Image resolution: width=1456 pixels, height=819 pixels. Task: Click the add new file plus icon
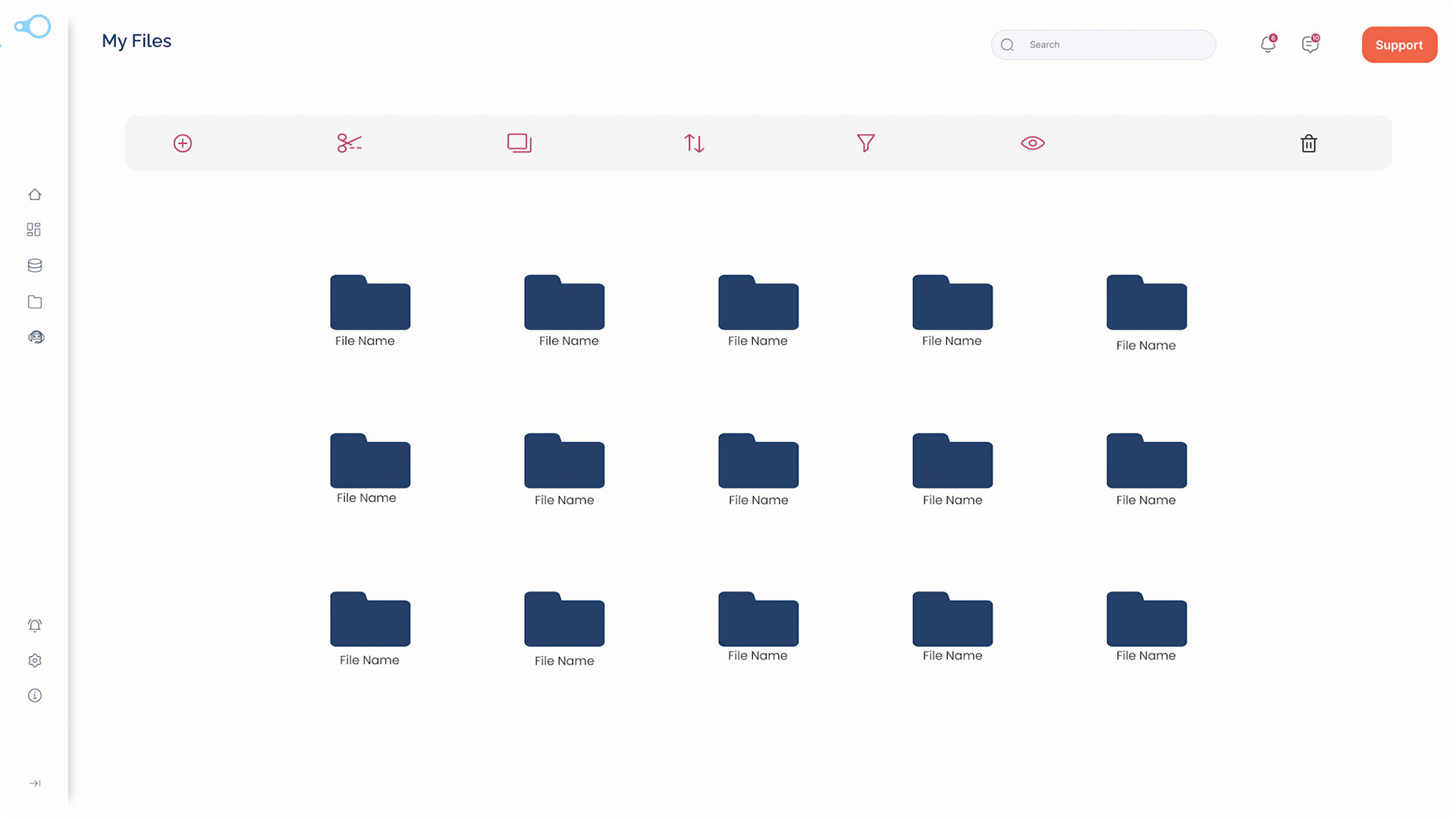pyautogui.click(x=183, y=143)
